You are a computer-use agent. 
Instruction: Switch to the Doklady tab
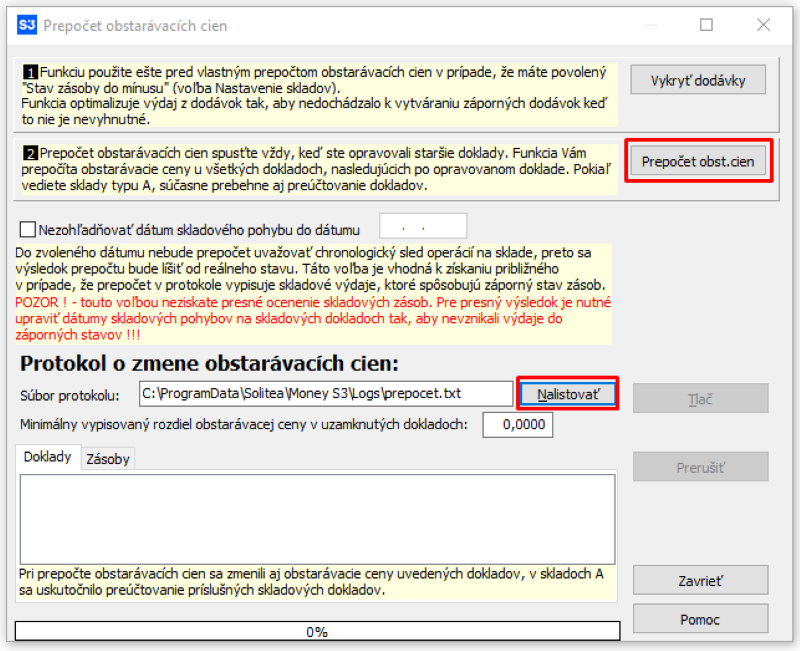click(47, 458)
